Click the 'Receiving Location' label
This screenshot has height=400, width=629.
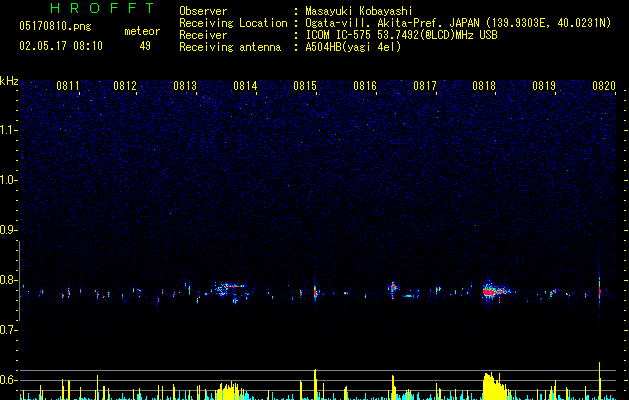233,23
